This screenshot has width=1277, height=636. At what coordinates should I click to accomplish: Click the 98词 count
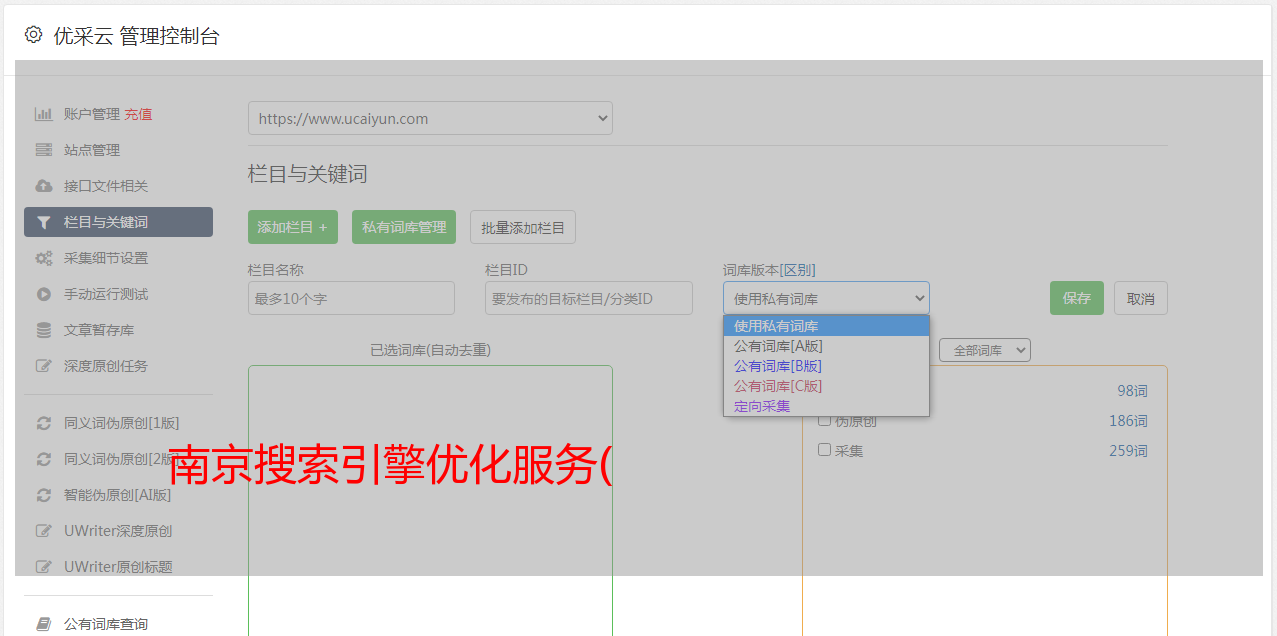click(1132, 391)
